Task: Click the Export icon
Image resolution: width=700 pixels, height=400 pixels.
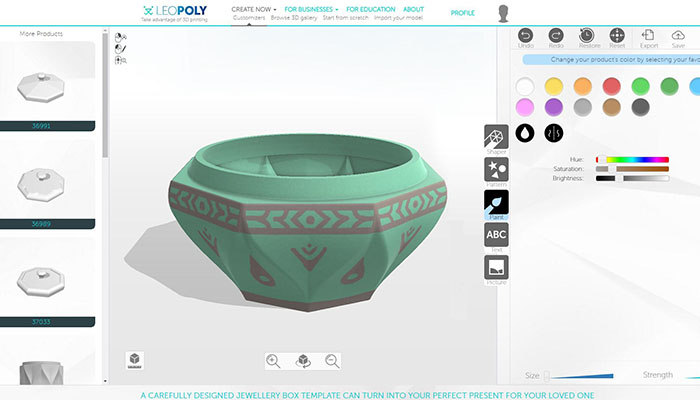Action: tap(648, 35)
